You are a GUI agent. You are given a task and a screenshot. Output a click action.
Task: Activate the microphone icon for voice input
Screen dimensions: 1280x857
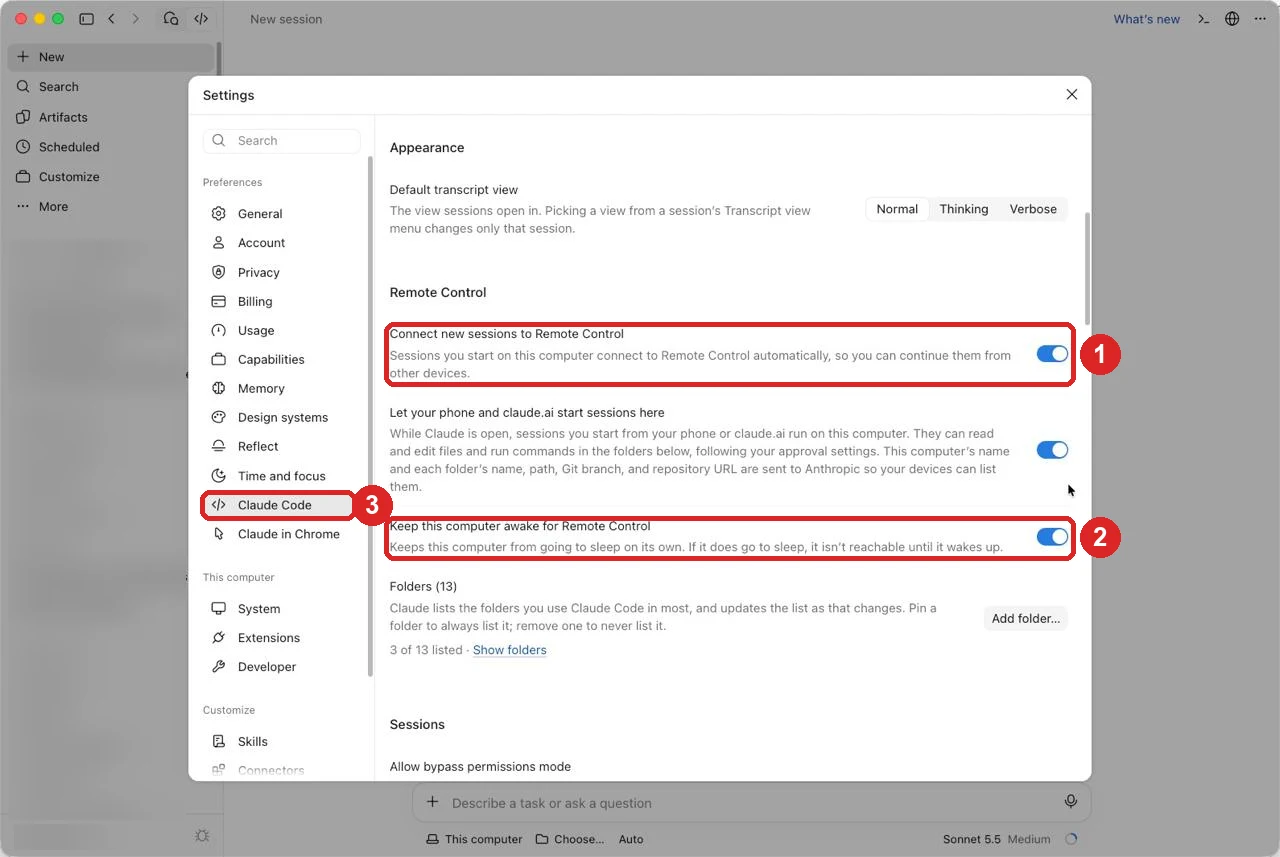coord(1071,802)
